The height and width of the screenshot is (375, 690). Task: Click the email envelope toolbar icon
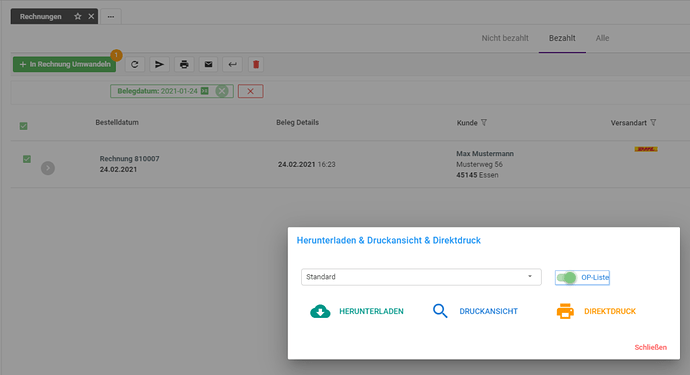[x=208, y=64]
